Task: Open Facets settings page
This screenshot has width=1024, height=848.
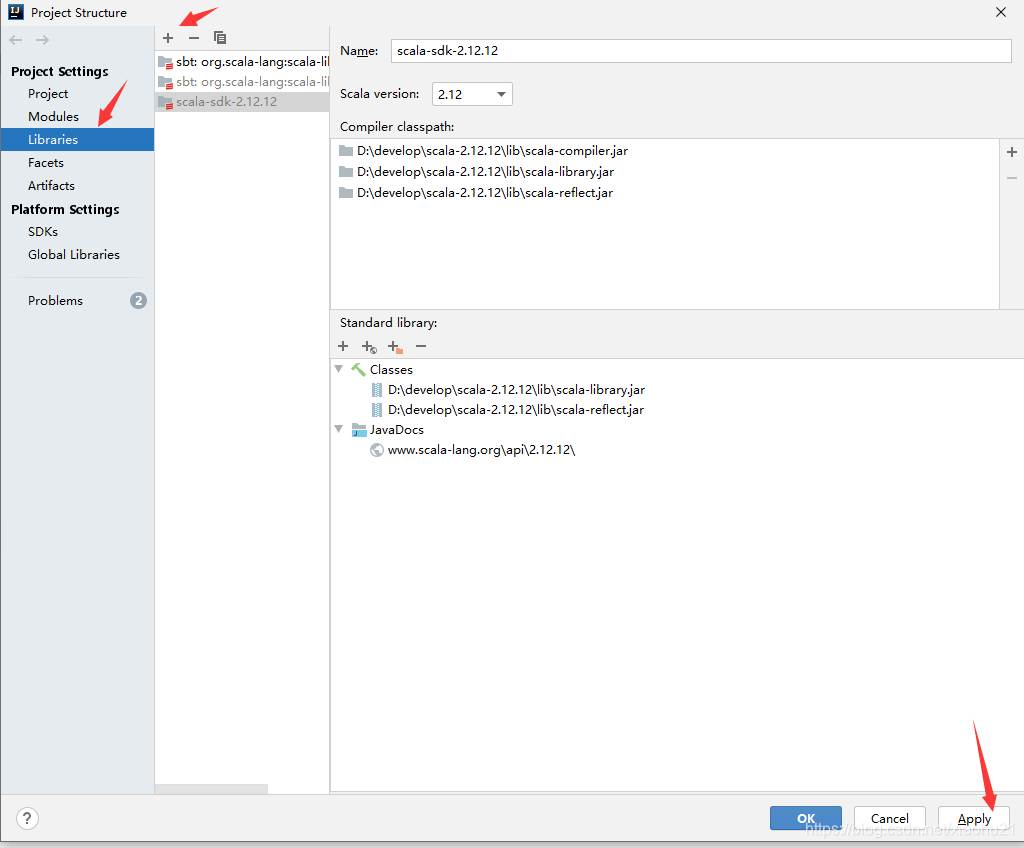Action: (46, 163)
